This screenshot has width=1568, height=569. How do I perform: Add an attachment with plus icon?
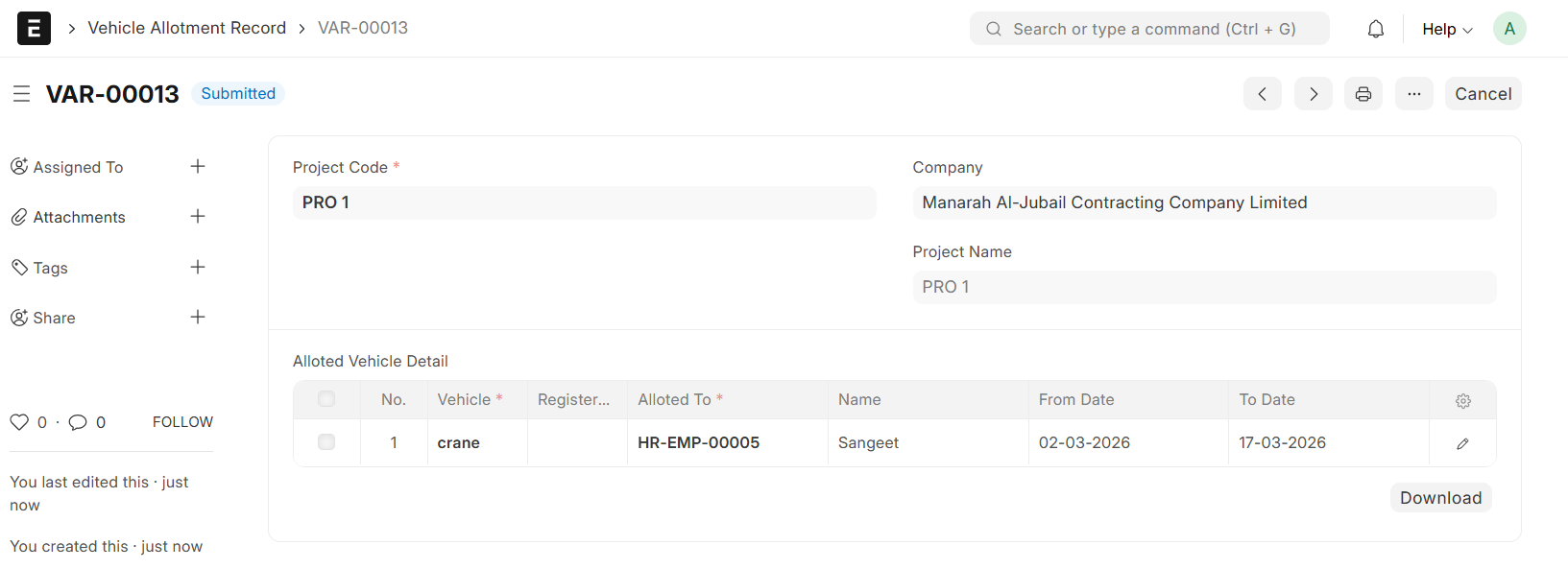pos(198,217)
